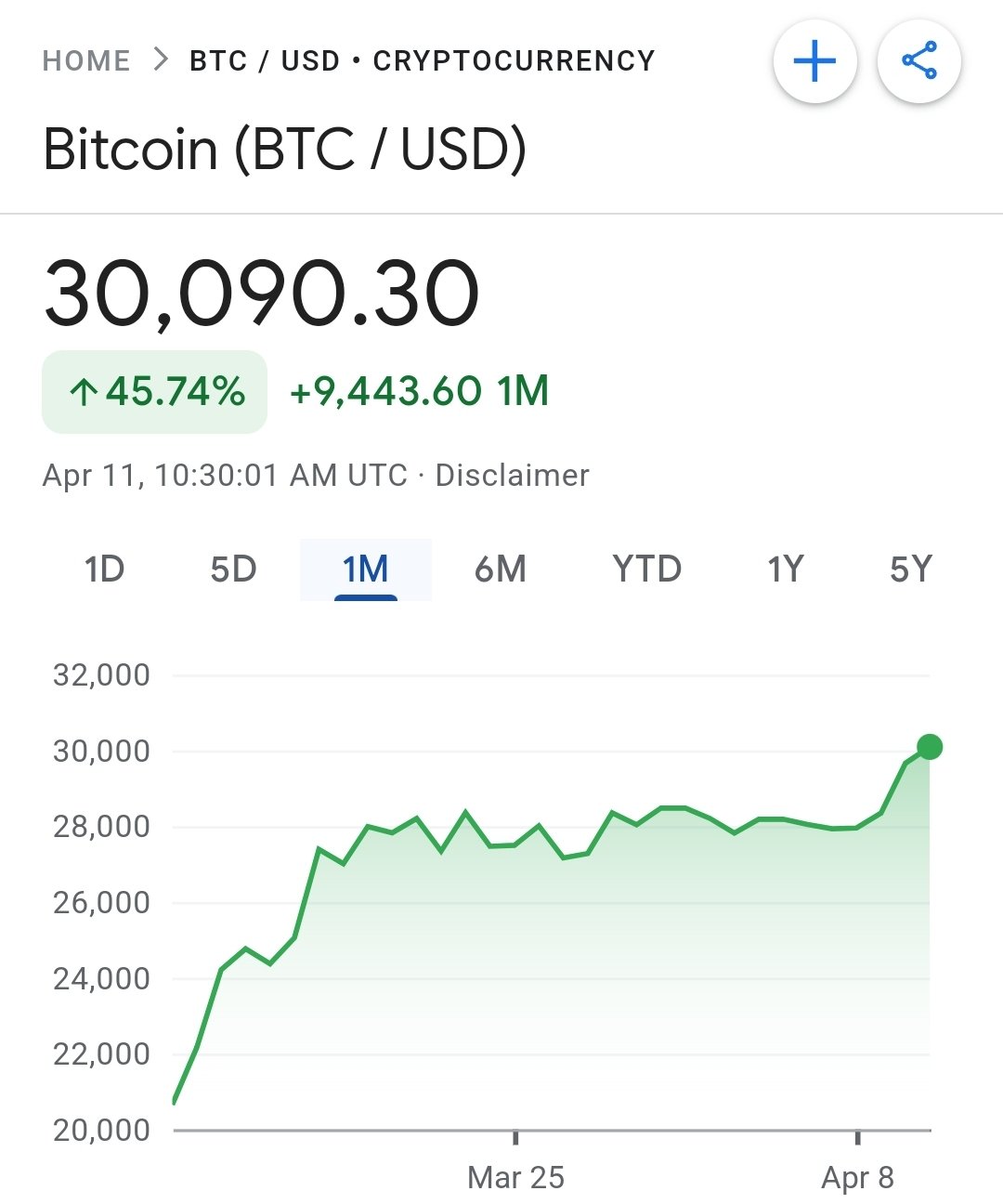Switch to YTD chart range
Screen dimensions: 1003x1204
click(x=646, y=569)
